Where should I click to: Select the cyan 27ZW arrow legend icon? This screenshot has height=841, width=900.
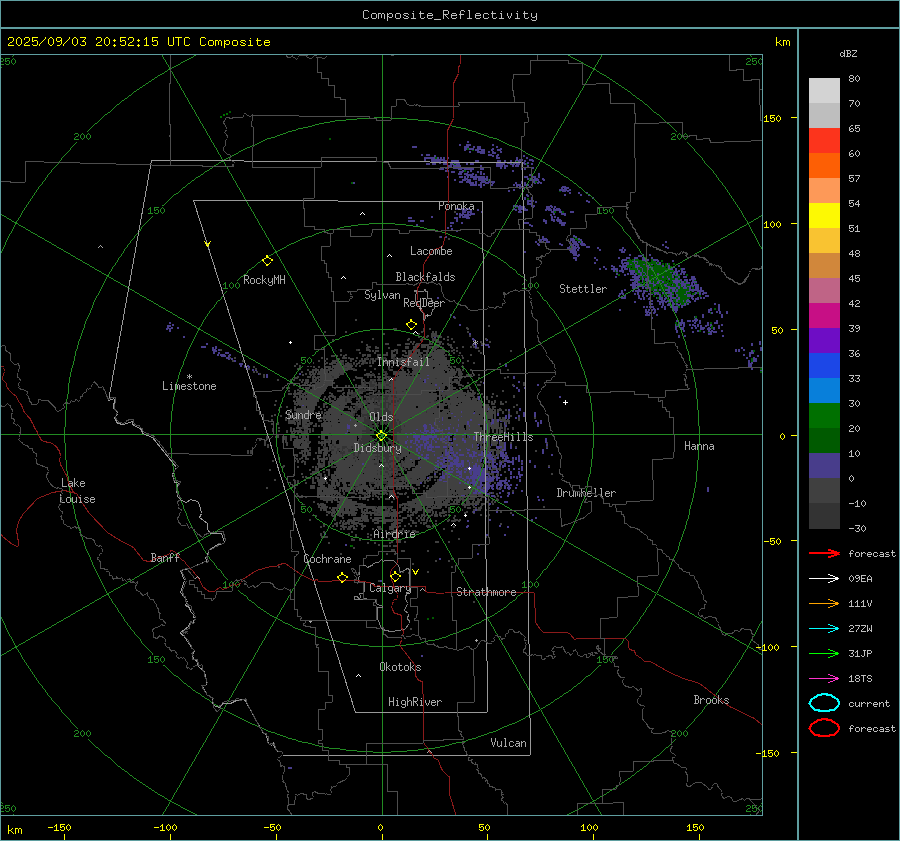824,628
